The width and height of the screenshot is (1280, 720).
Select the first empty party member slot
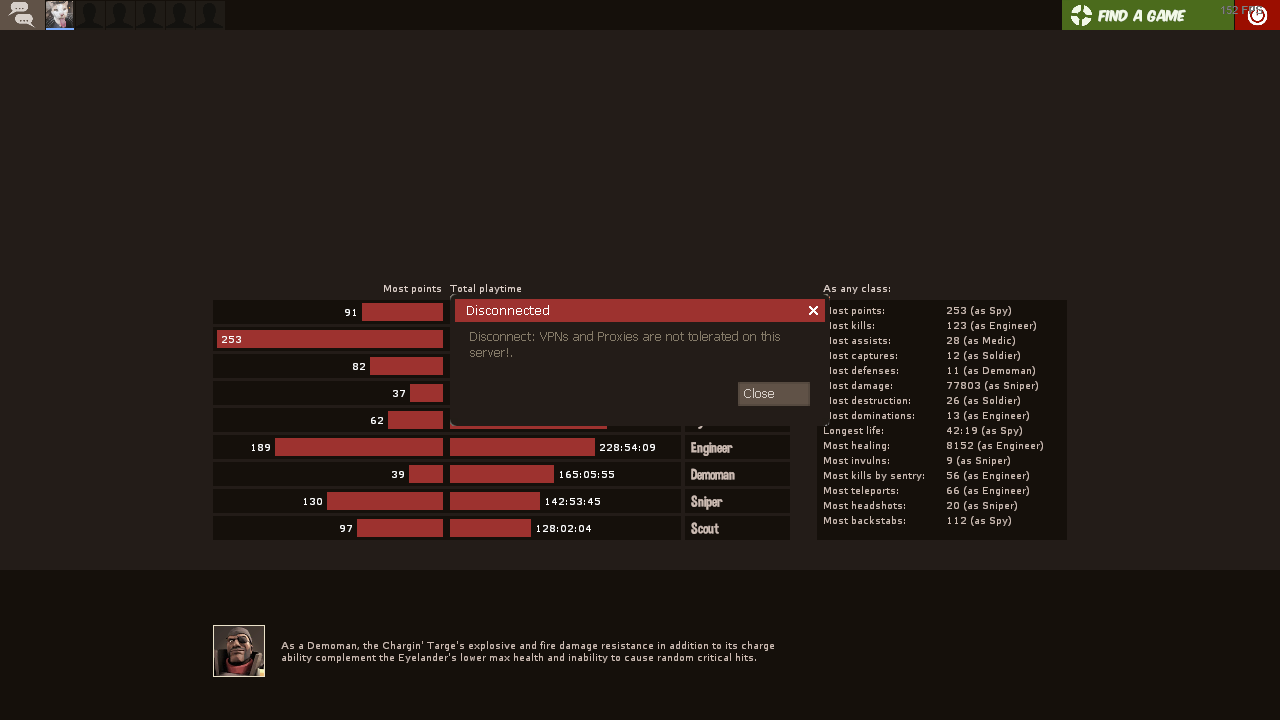point(90,15)
